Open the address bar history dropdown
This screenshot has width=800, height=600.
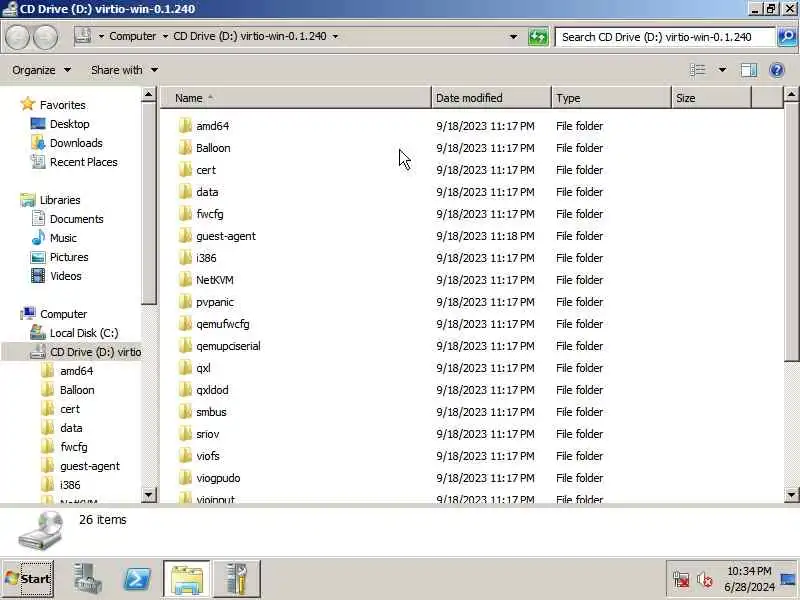point(513,36)
